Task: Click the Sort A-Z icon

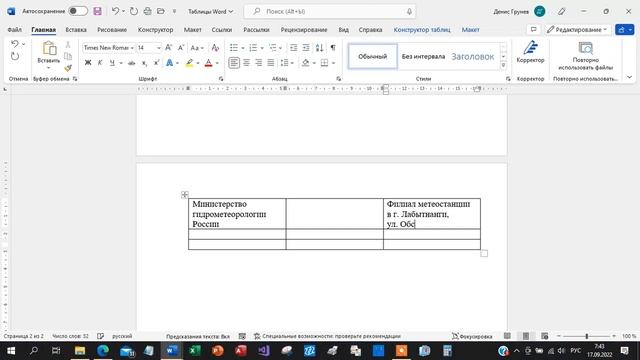Action: pos(320,48)
